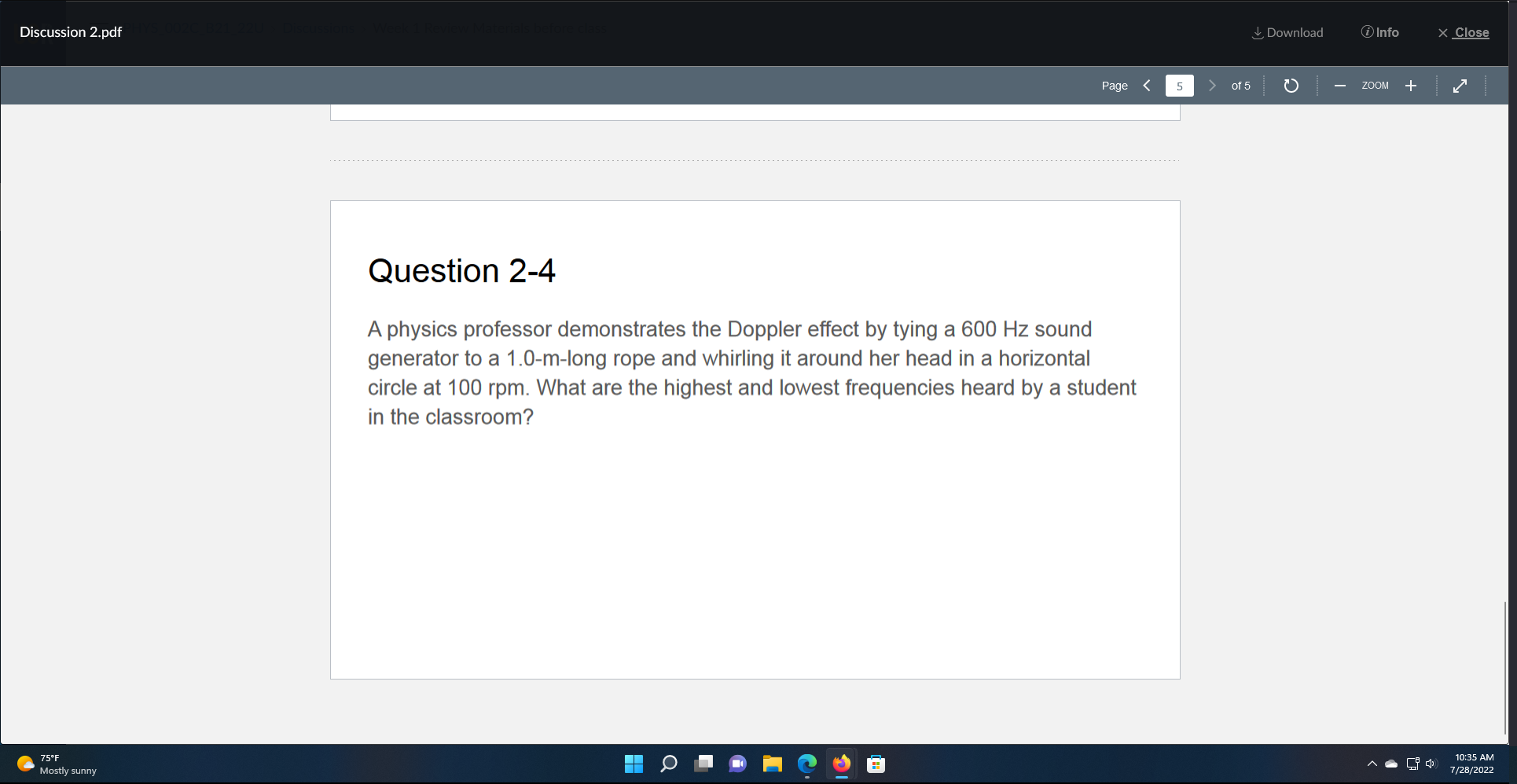
Task: Close the Discussion 2.pdf viewer
Action: [x=1464, y=32]
